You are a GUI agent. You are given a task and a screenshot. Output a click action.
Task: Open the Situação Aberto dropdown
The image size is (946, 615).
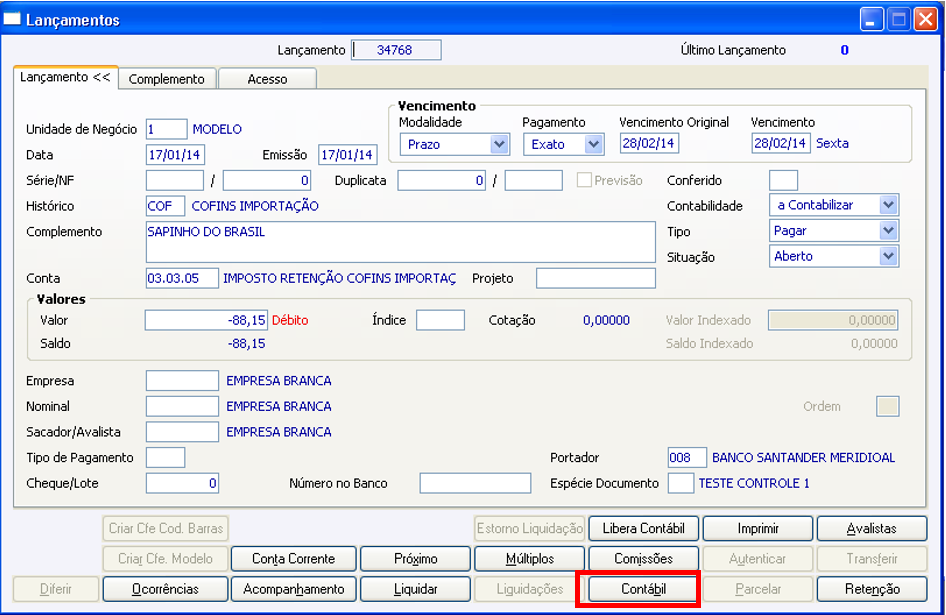pos(888,256)
